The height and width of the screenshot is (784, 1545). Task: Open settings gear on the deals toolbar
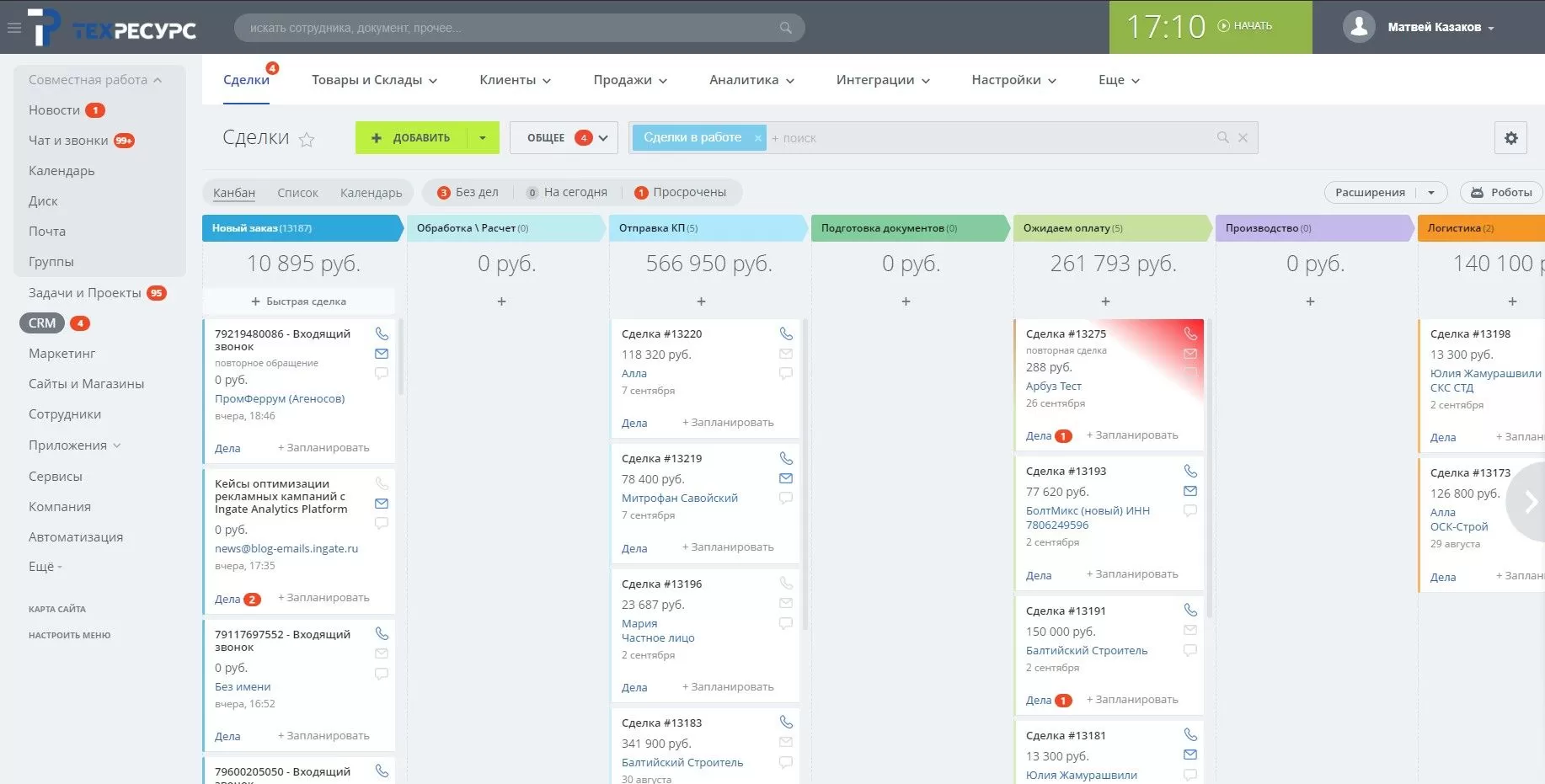1510,138
